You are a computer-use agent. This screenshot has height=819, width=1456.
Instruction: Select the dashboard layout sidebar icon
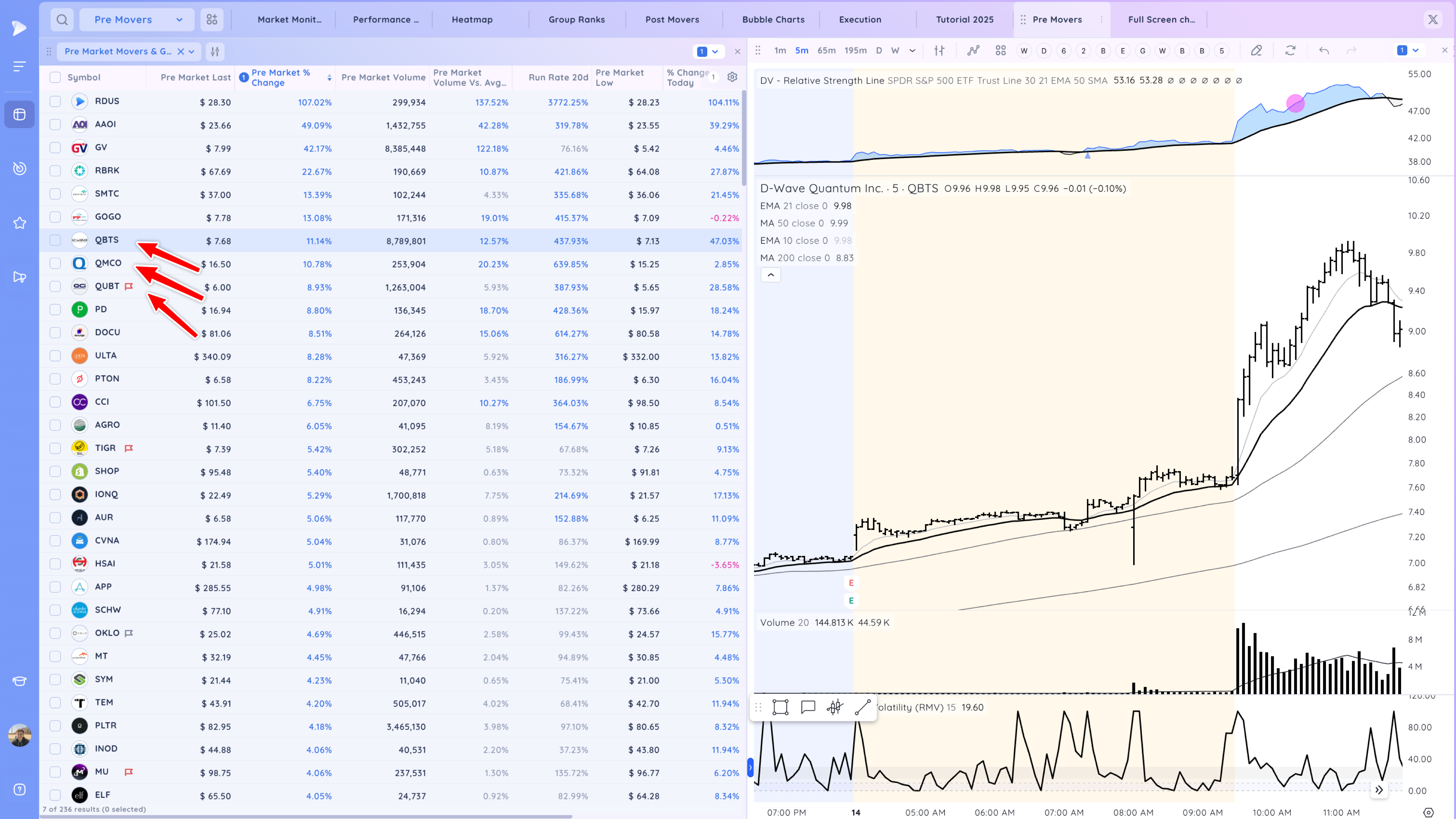coord(19,114)
